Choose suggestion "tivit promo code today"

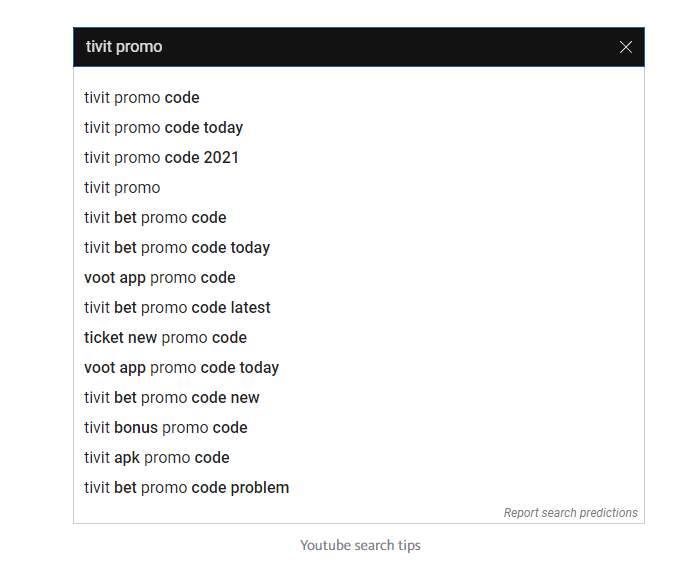(x=164, y=128)
